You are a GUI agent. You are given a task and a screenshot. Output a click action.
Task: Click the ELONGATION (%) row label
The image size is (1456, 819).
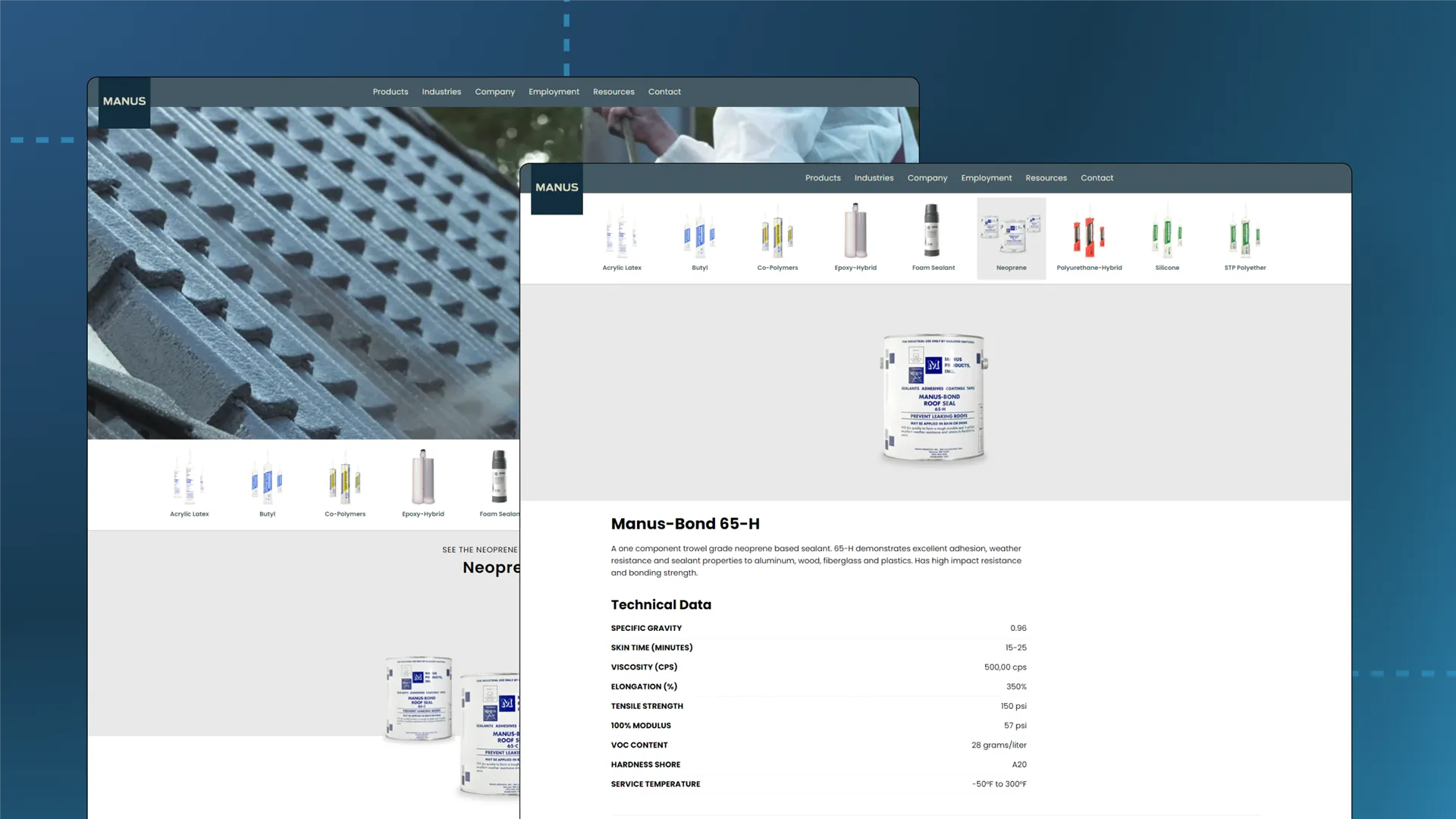(644, 687)
